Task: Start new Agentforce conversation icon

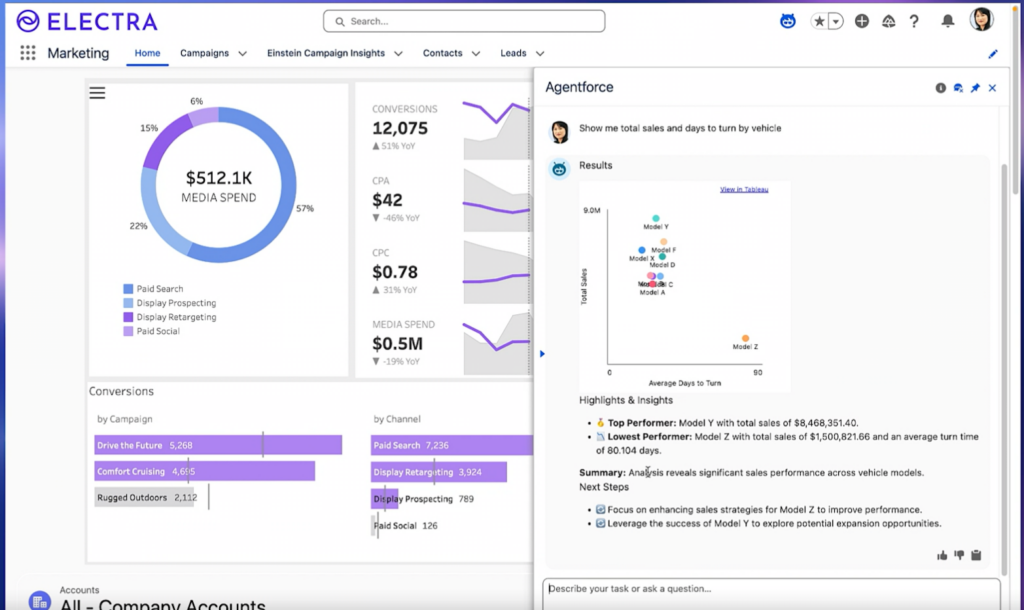Action: click(x=958, y=88)
